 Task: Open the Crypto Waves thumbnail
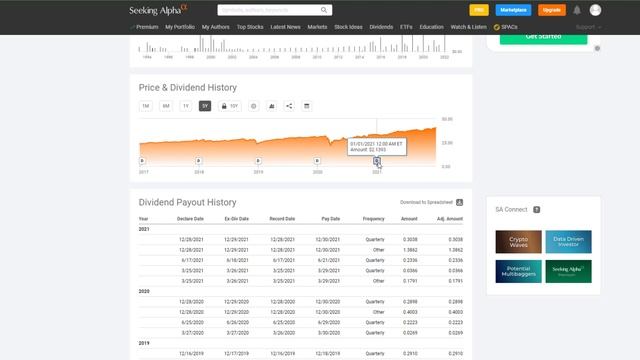[518, 242]
